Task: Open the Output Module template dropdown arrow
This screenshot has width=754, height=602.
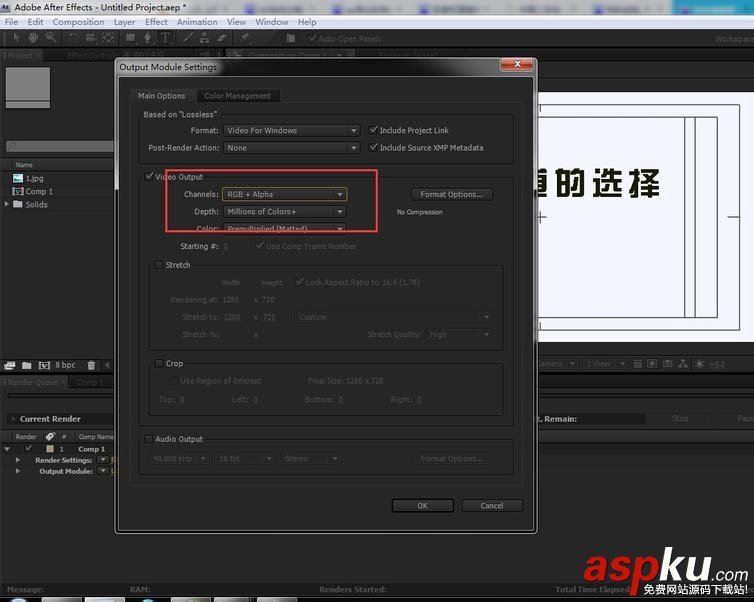Action: [x=103, y=471]
